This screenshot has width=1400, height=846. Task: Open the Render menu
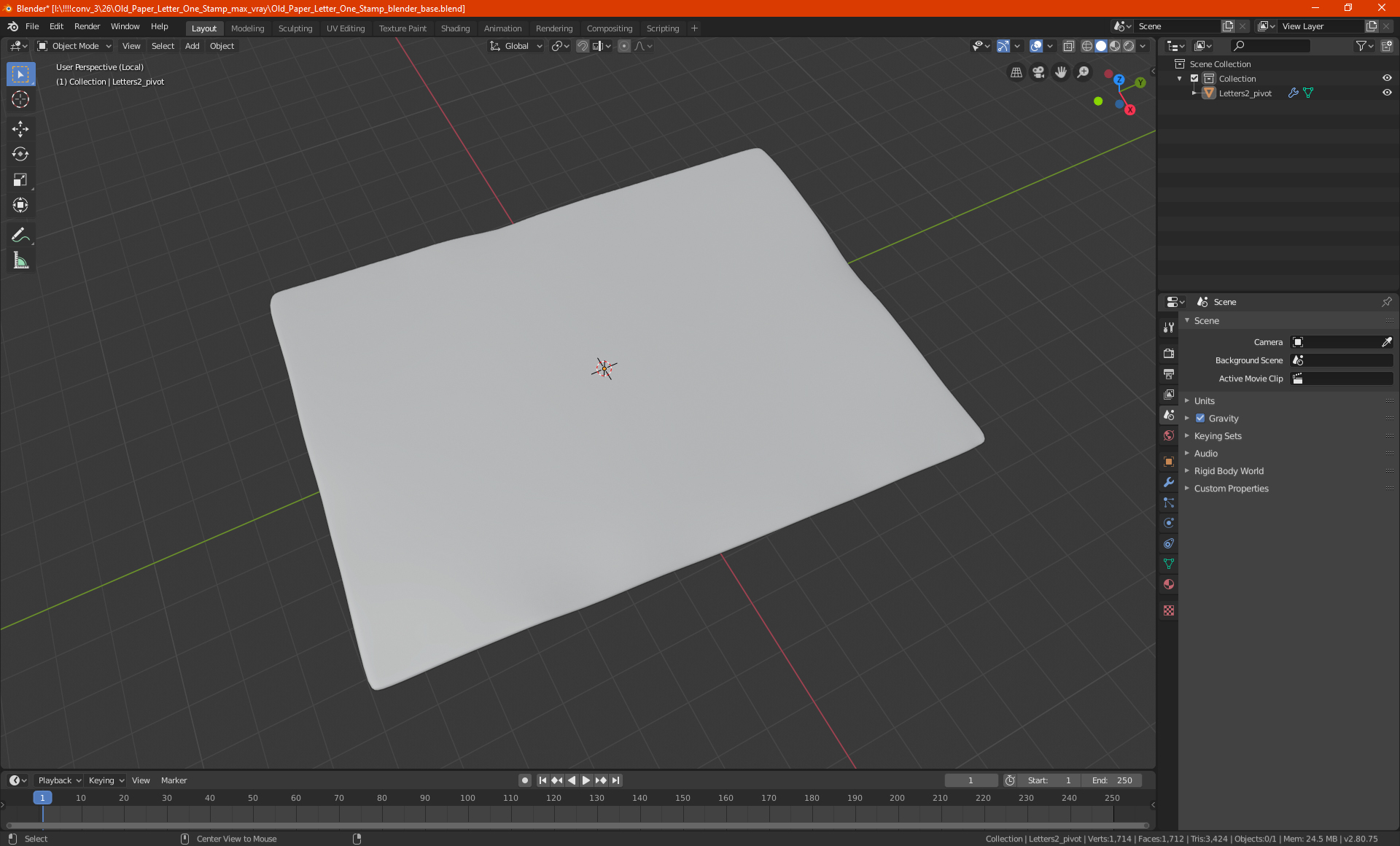[x=87, y=26]
